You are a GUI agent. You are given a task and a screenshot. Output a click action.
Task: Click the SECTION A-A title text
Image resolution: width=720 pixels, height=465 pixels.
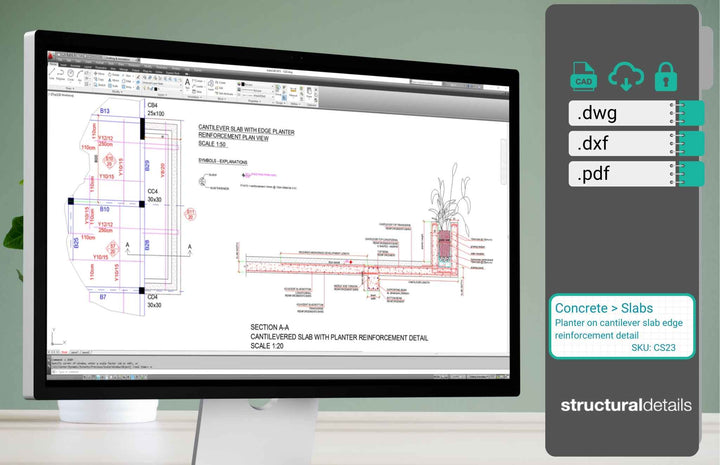pos(270,327)
